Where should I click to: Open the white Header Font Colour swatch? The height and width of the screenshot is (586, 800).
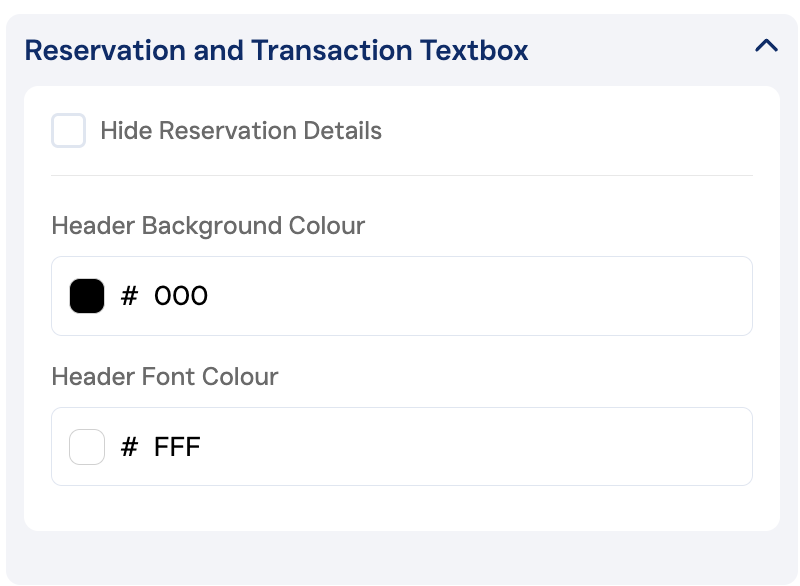[x=87, y=447]
